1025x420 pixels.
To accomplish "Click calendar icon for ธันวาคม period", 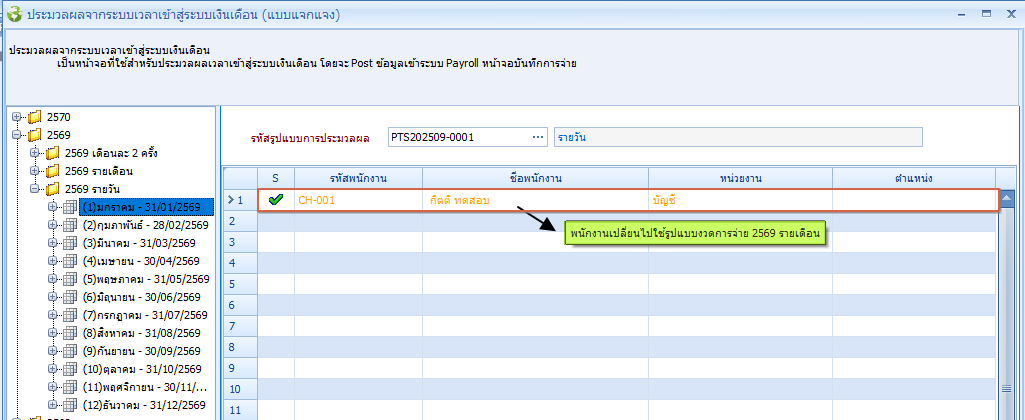I will [x=70, y=405].
